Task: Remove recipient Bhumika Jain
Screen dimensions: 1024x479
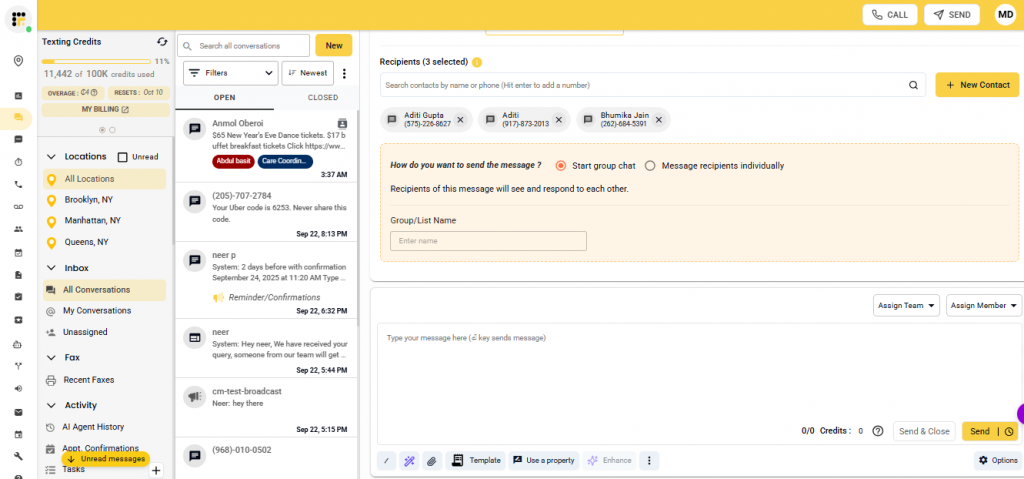Action: point(659,120)
